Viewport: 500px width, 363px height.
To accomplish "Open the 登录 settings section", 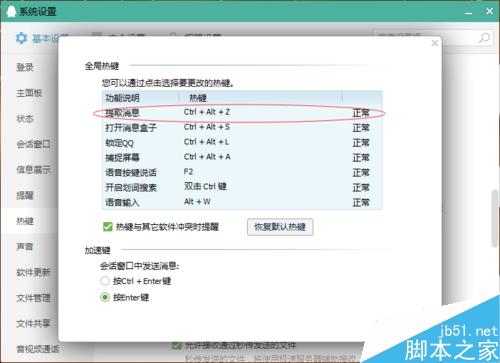I will [x=25, y=67].
